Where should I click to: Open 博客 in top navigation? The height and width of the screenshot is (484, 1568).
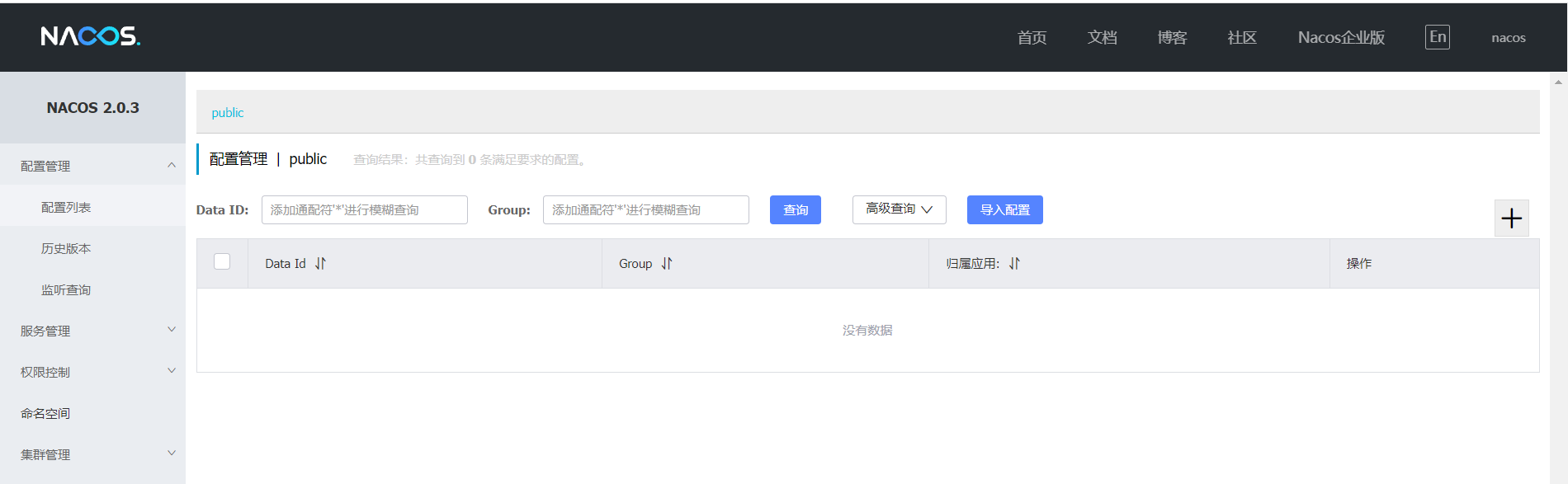coord(1172,38)
